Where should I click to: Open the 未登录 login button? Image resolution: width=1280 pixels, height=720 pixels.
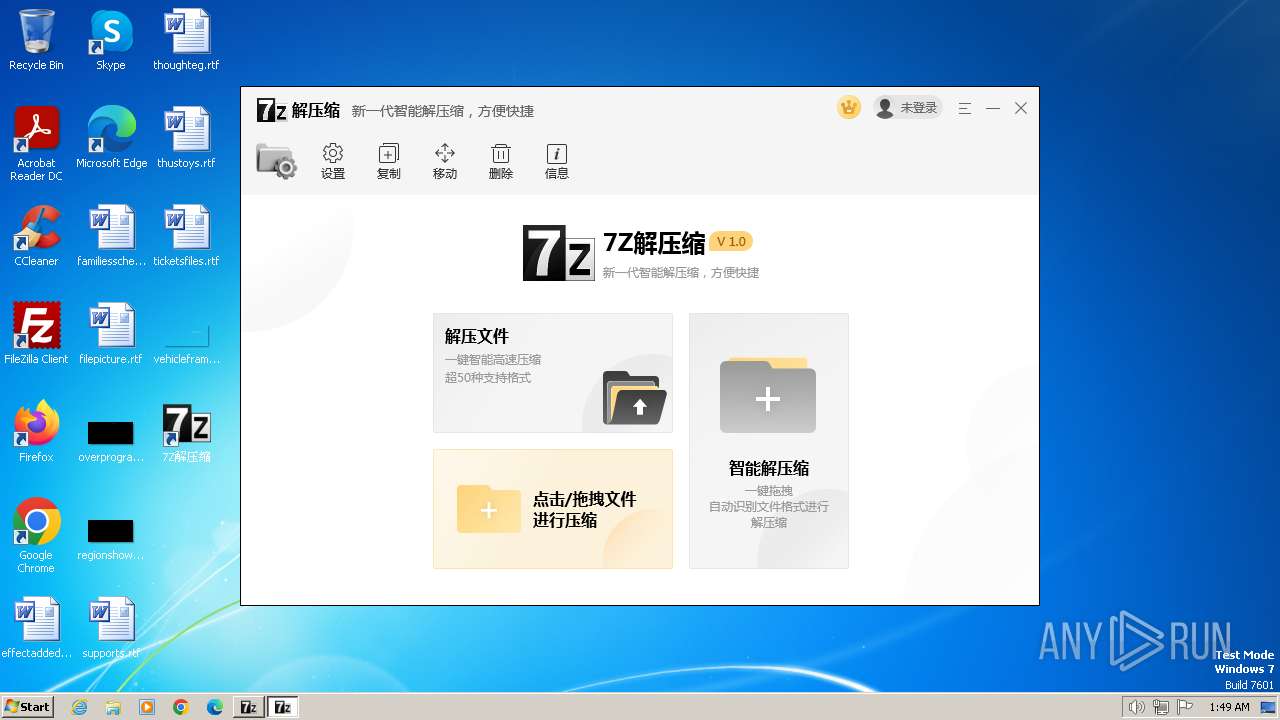(x=908, y=108)
